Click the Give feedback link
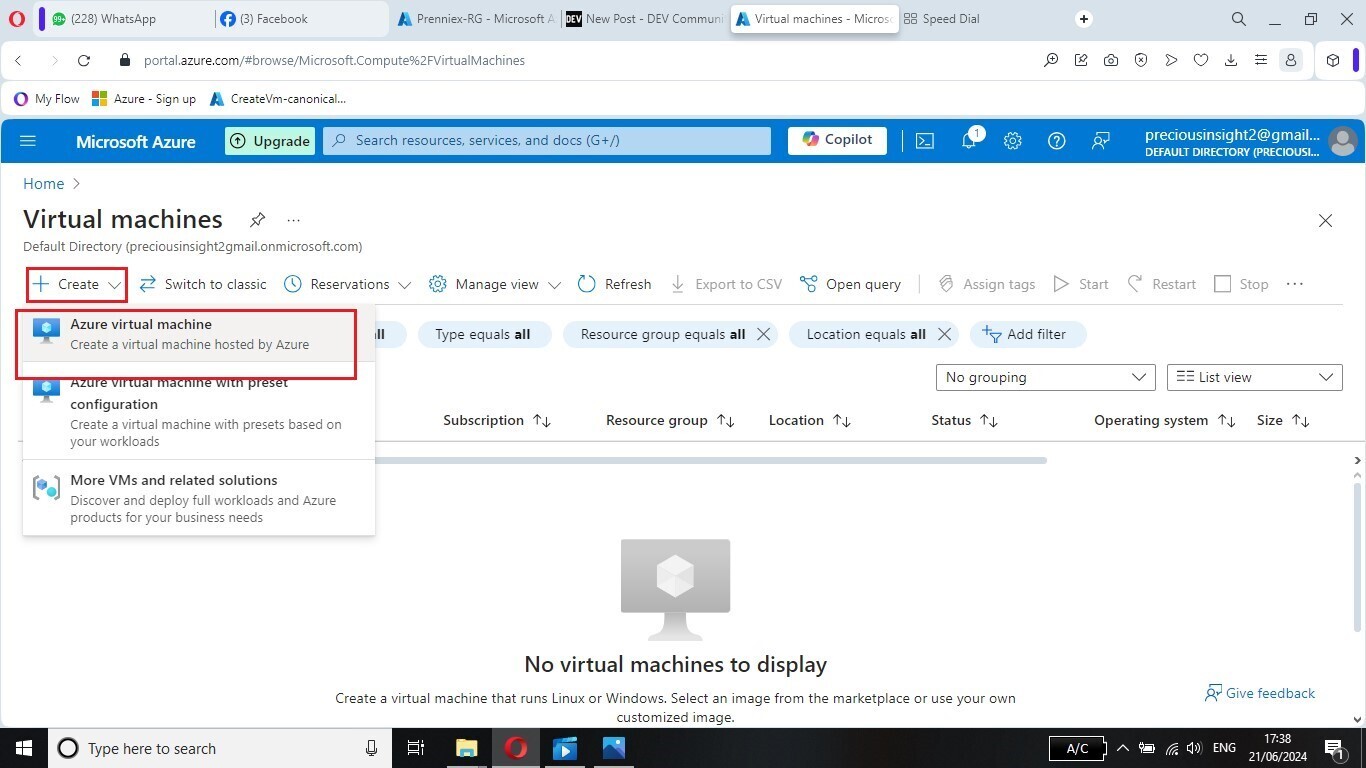Screen dimensions: 1366x768 [1260, 693]
